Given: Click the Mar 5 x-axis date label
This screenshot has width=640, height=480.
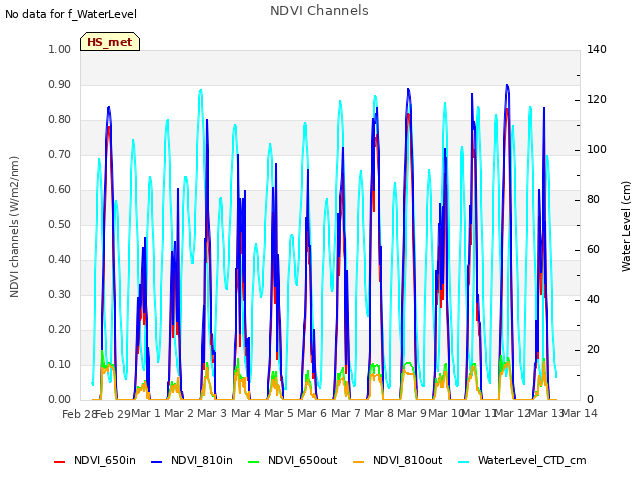Looking at the screenshot, I should click(x=279, y=413).
